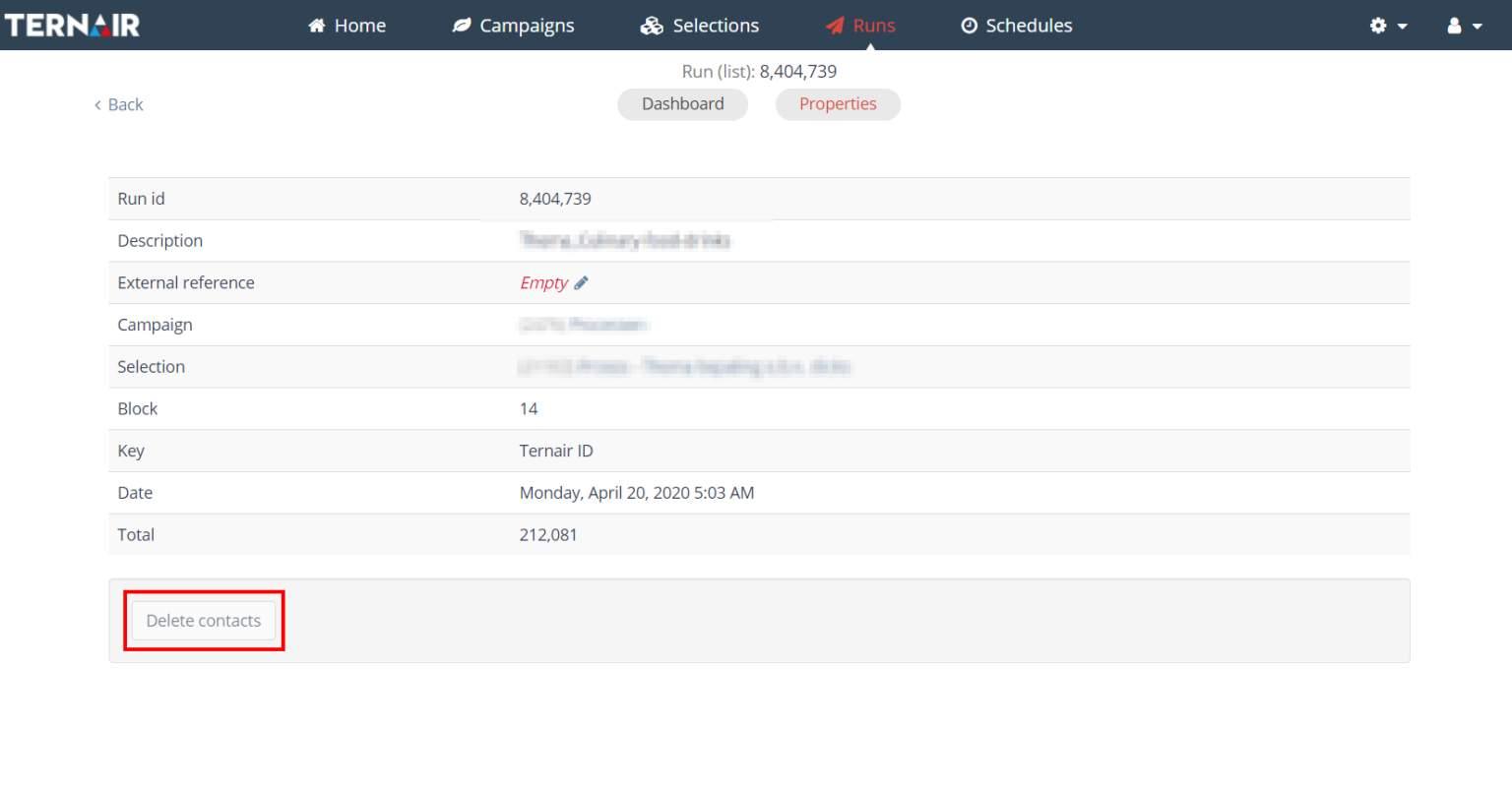Open the Runs menu
Viewport: 1512px width, 790px height.
[860, 26]
